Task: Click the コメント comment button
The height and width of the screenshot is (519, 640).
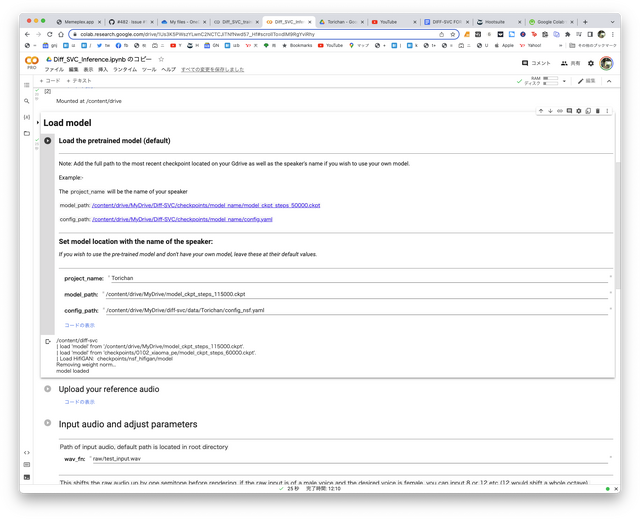Action: [536, 63]
